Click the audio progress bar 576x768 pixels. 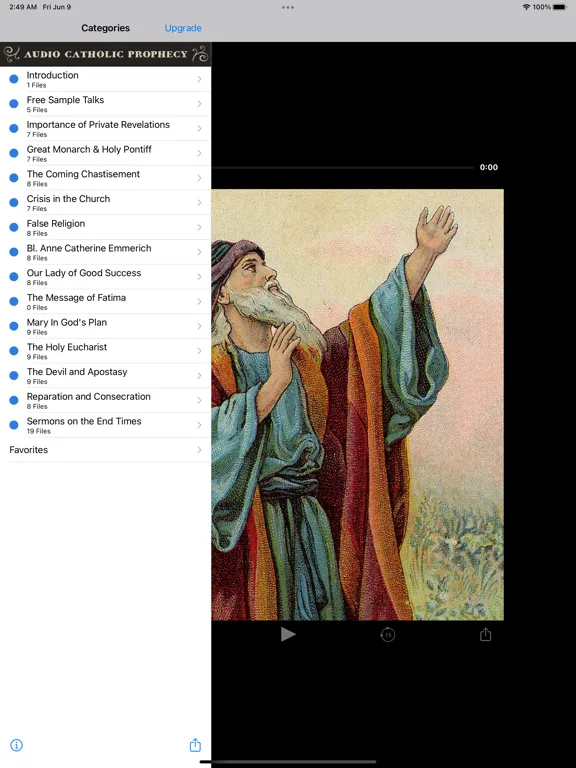pos(343,168)
